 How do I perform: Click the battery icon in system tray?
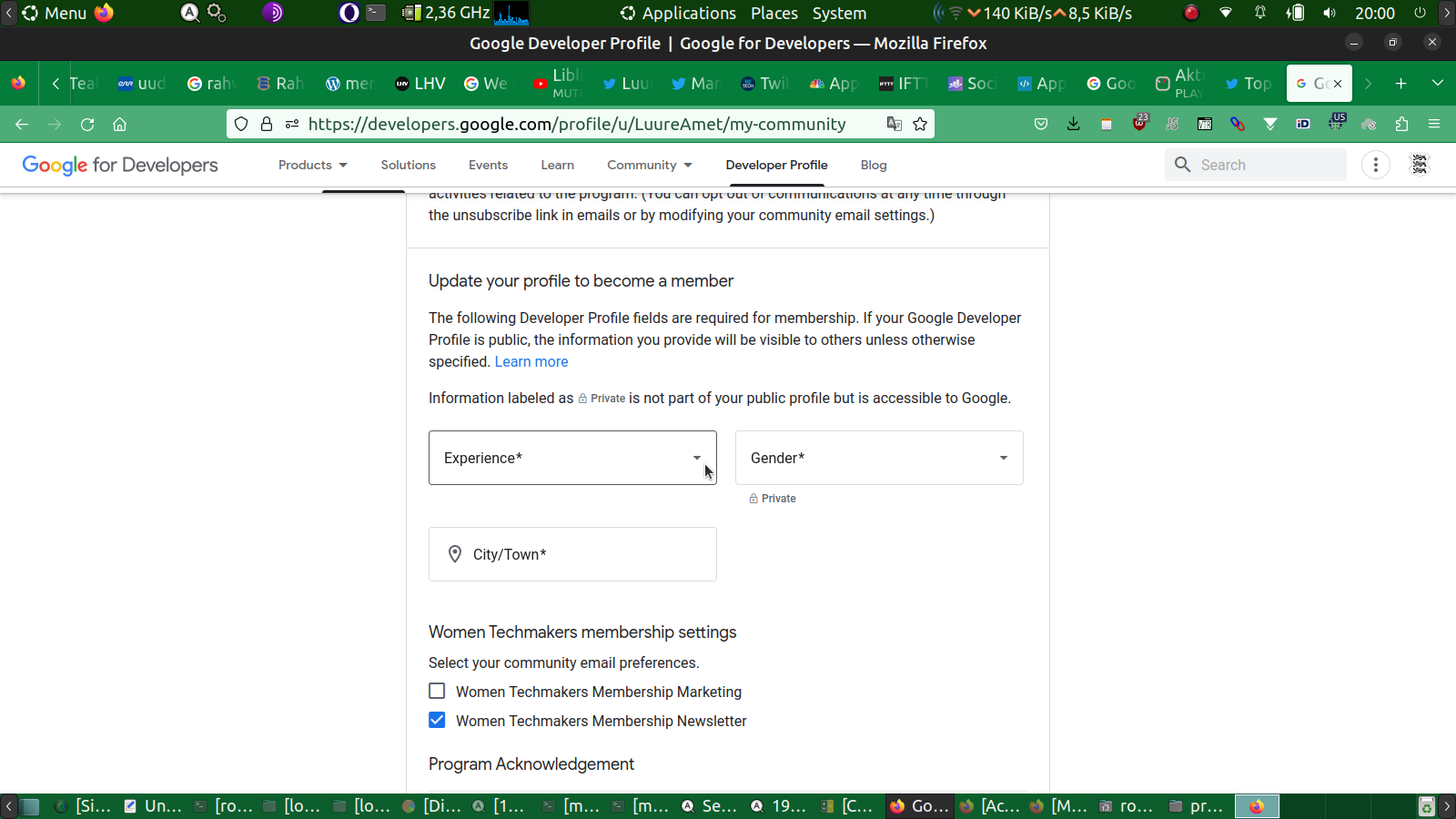(x=1295, y=13)
